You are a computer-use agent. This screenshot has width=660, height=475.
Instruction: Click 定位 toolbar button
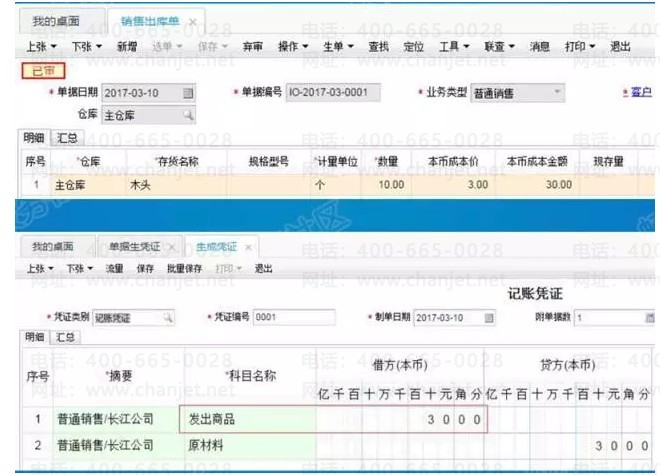(413, 46)
